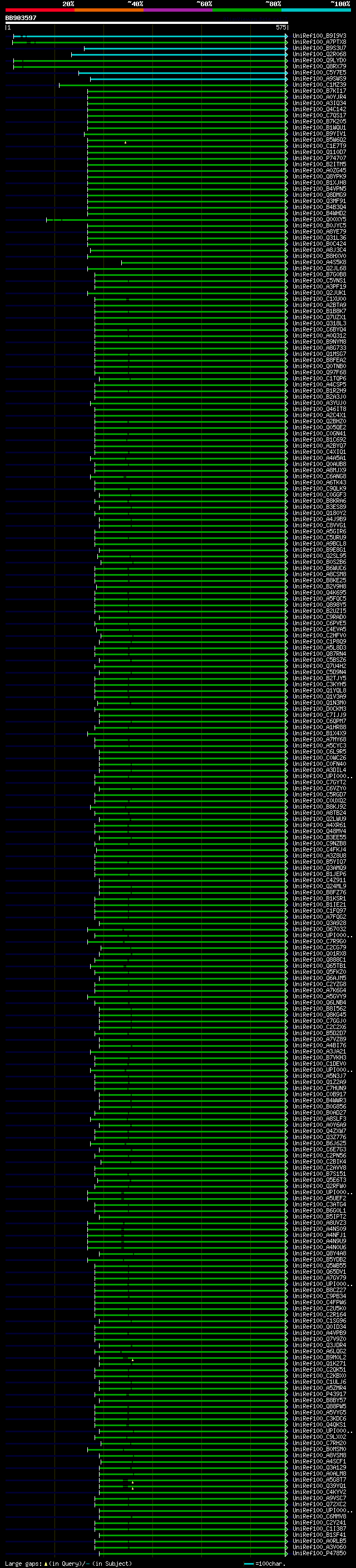Screen dimensions: 356x1568
Task: Click the green ~80% identity legend segment
Action: coord(247,10)
